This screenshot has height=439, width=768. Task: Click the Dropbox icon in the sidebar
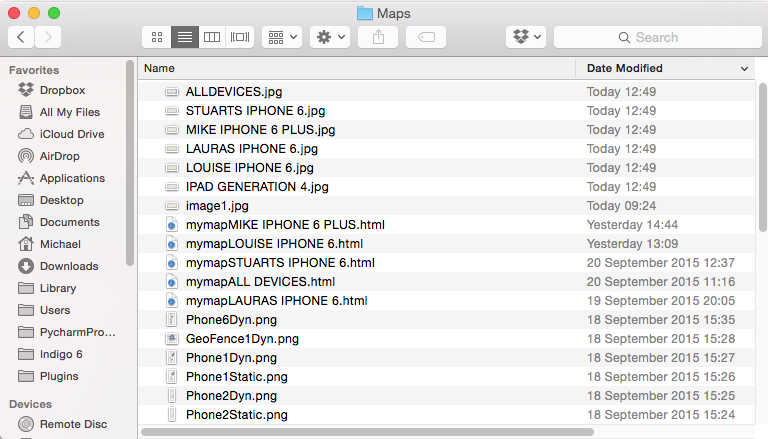(x=26, y=90)
